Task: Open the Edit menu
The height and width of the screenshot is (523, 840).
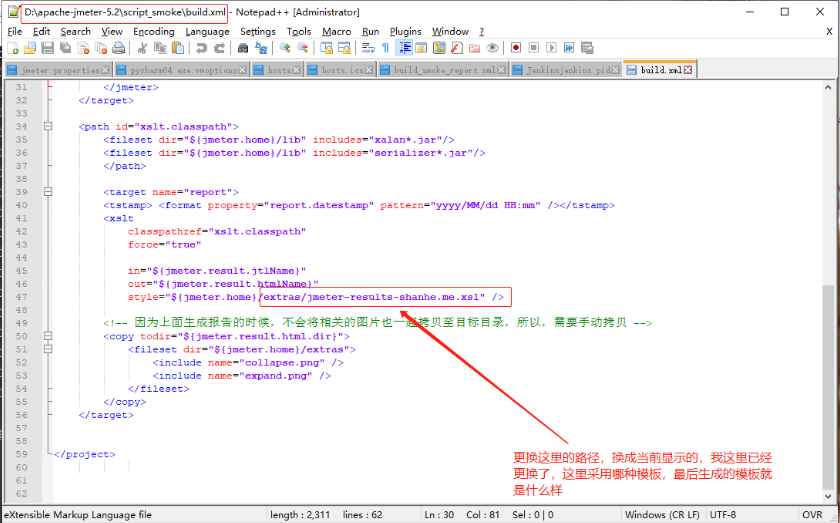Action: [41, 32]
